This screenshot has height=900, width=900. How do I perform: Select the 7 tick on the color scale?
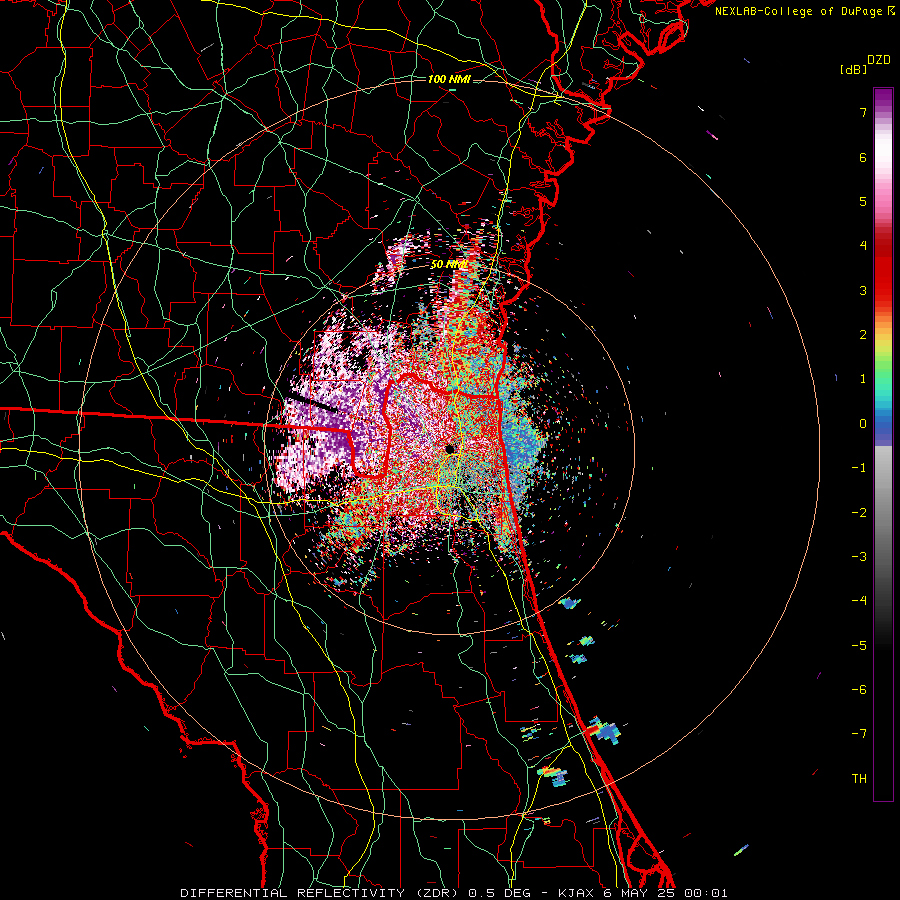point(863,112)
